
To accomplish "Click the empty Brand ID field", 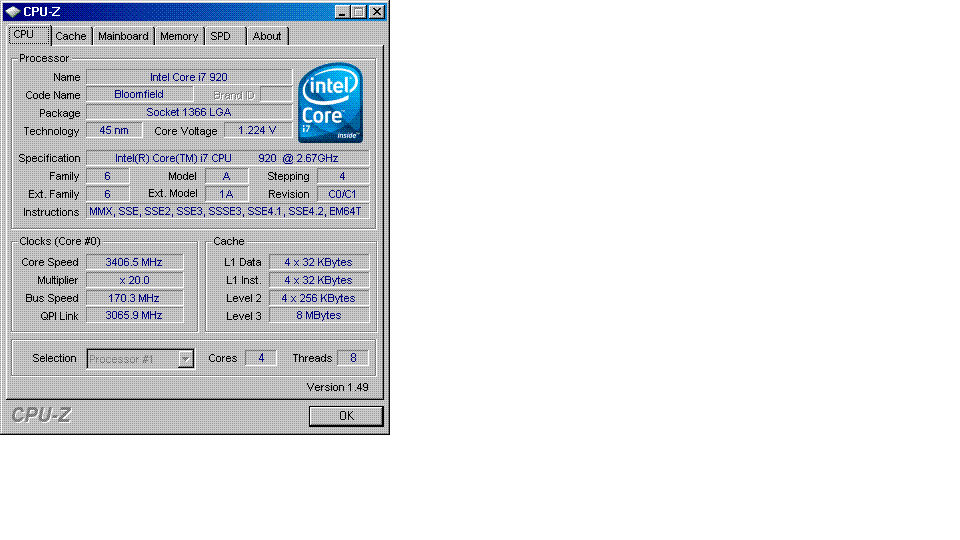I will click(276, 95).
